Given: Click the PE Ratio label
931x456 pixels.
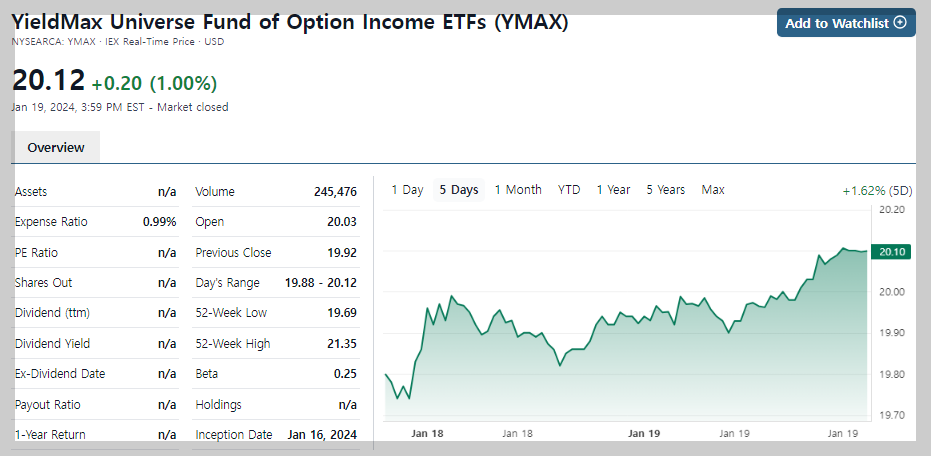Looking at the screenshot, I should pyautogui.click(x=36, y=253).
